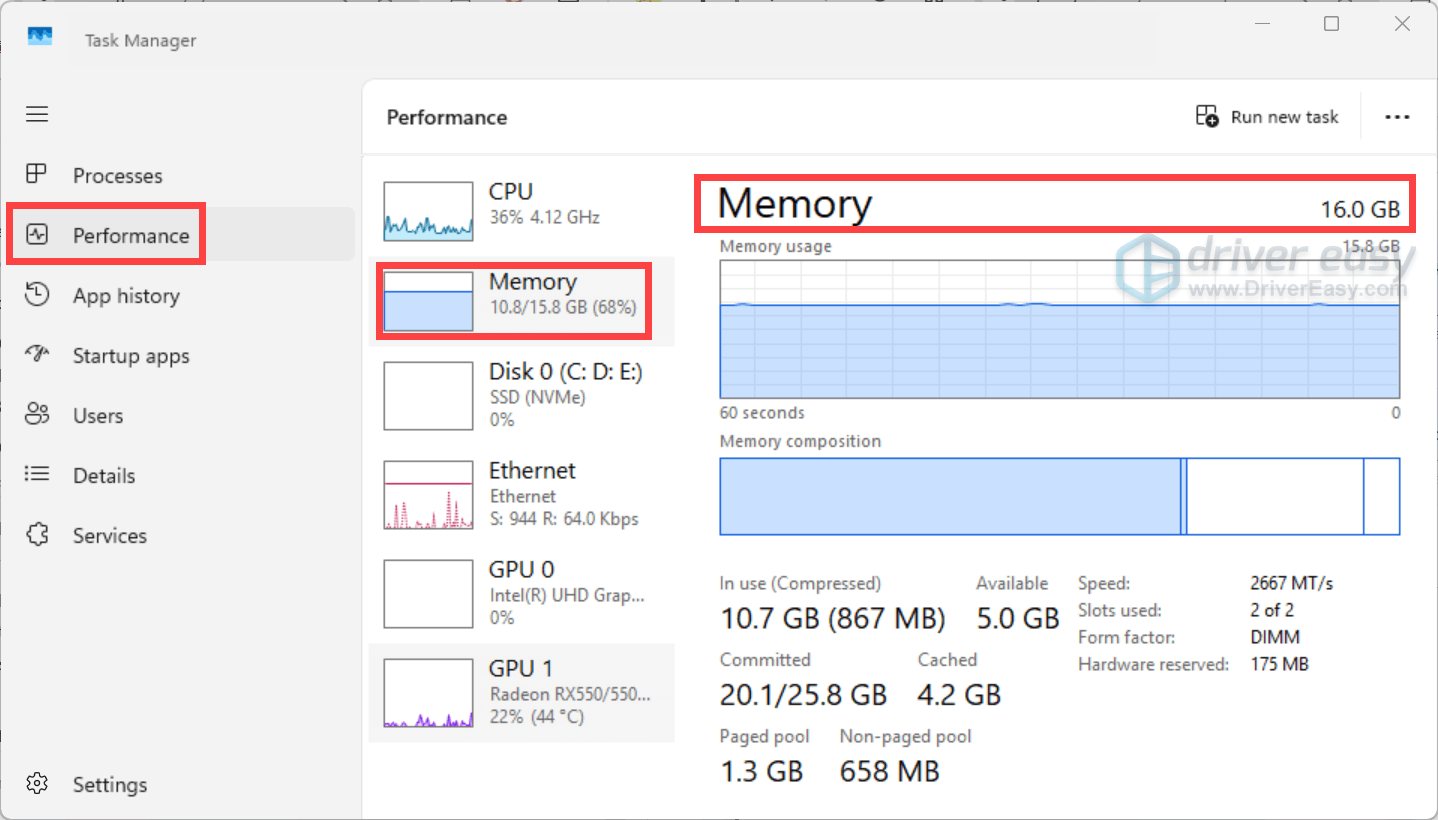Viewport: 1438px width, 820px height.
Task: Click the Memory composition bar
Action: coord(1059,497)
